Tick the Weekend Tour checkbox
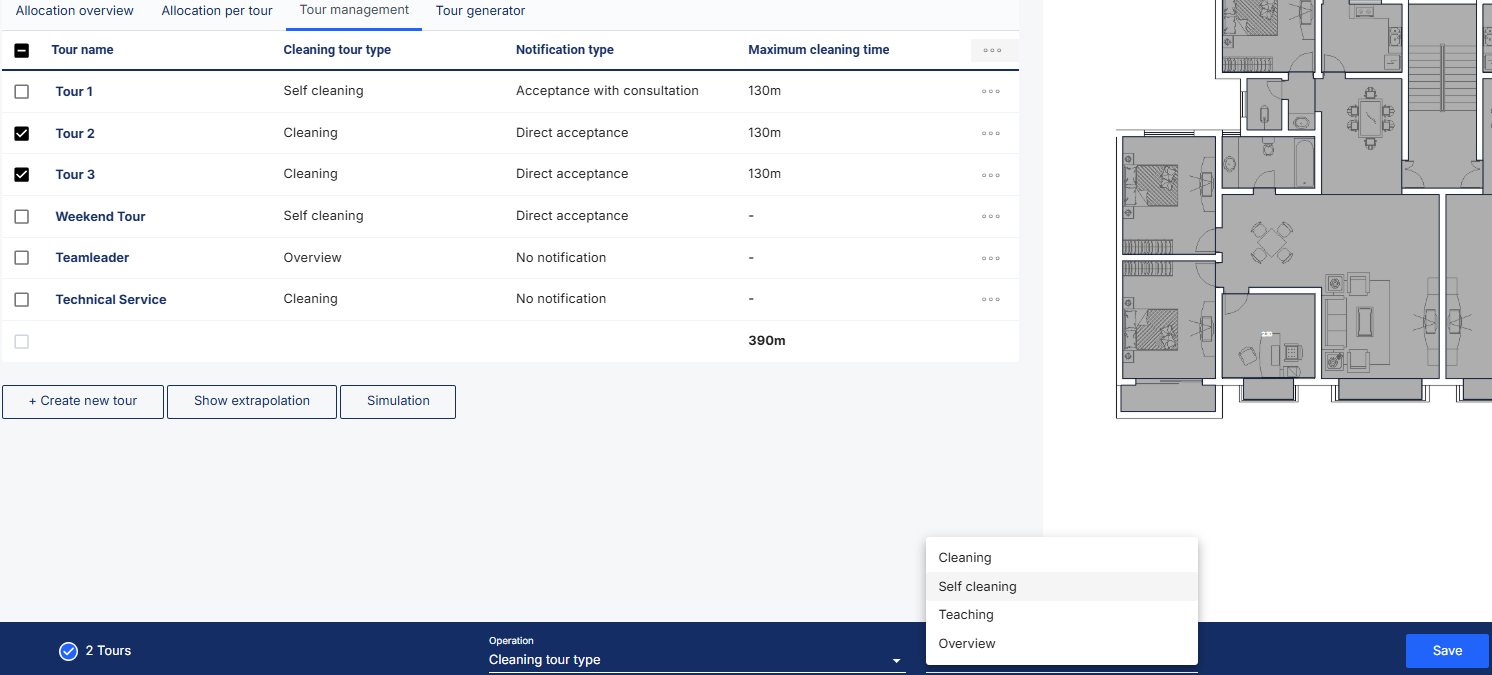This screenshot has width=1492, height=675. coord(22,217)
